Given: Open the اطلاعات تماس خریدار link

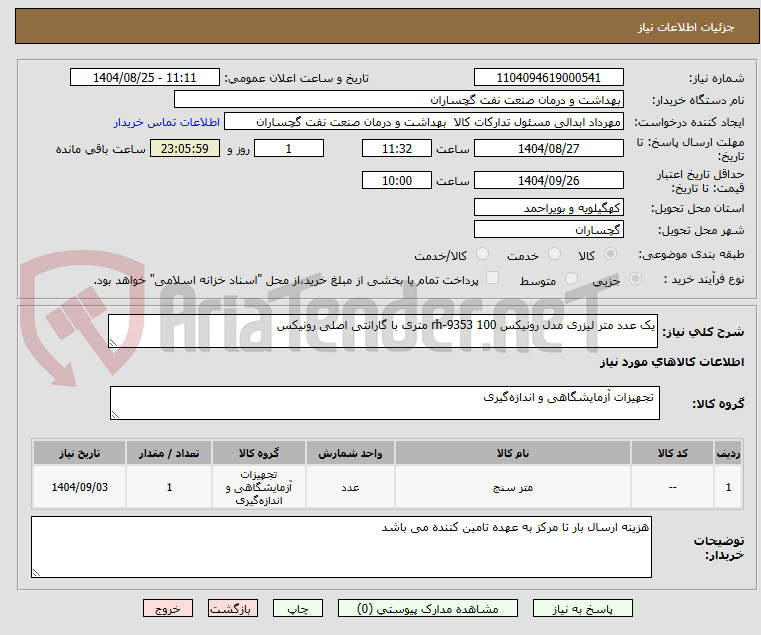Looking at the screenshot, I should click(167, 122).
